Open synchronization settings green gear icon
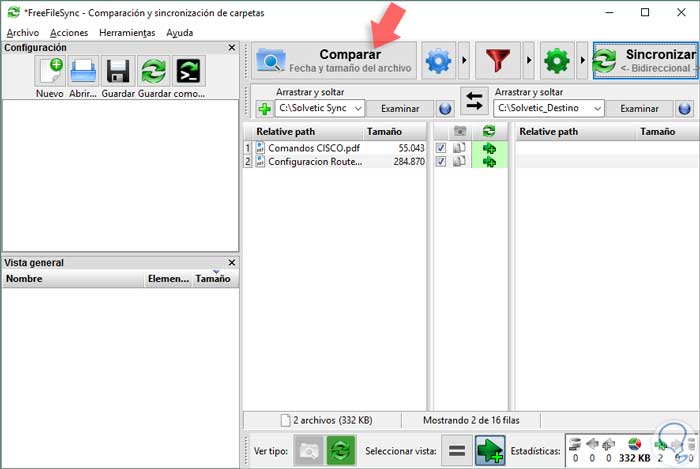This screenshot has height=469, width=700. pos(557,61)
